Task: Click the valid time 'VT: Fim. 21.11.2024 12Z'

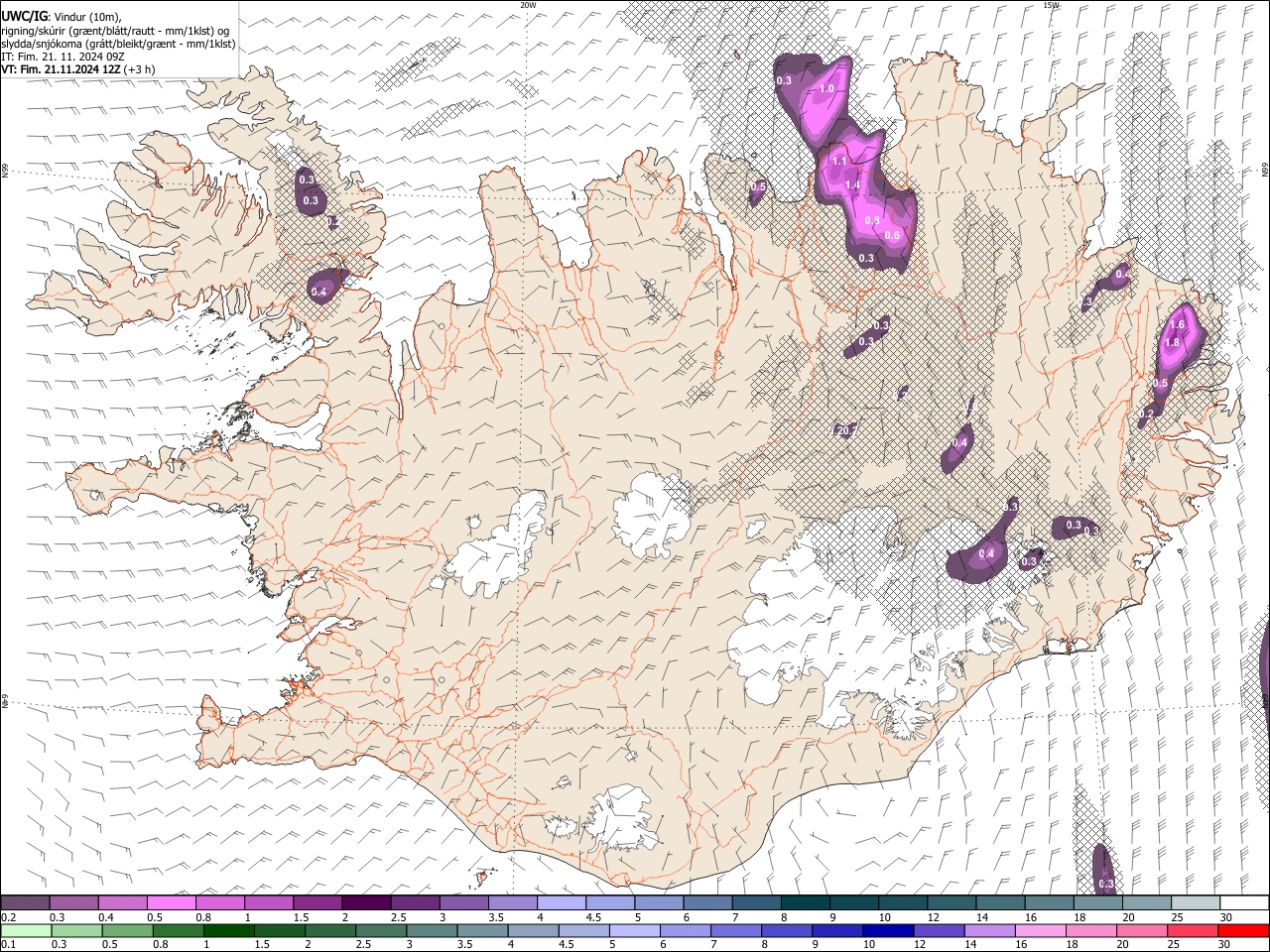Action: [x=62, y=69]
